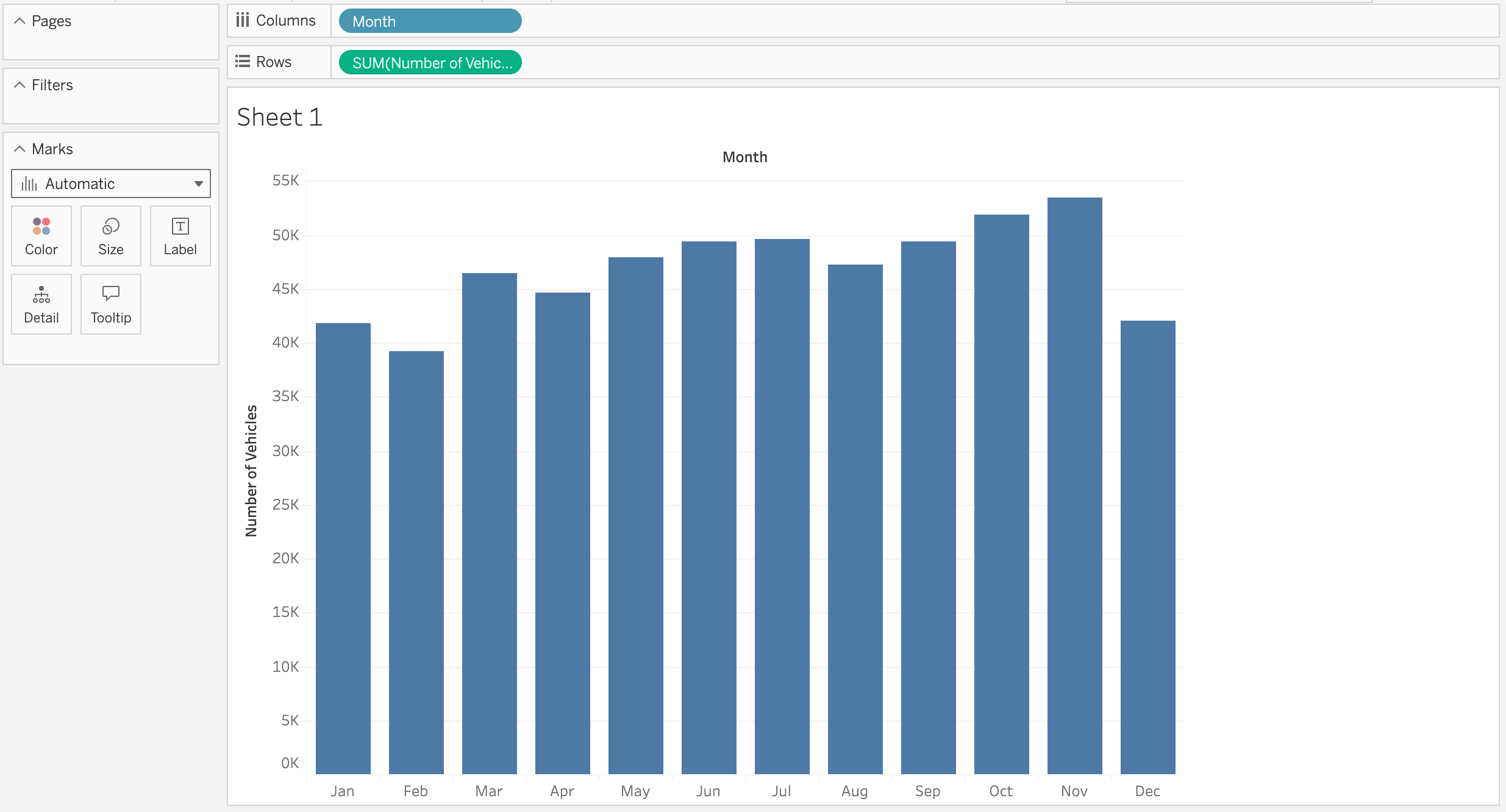Open the mark type Automatic dropdown

(x=198, y=183)
